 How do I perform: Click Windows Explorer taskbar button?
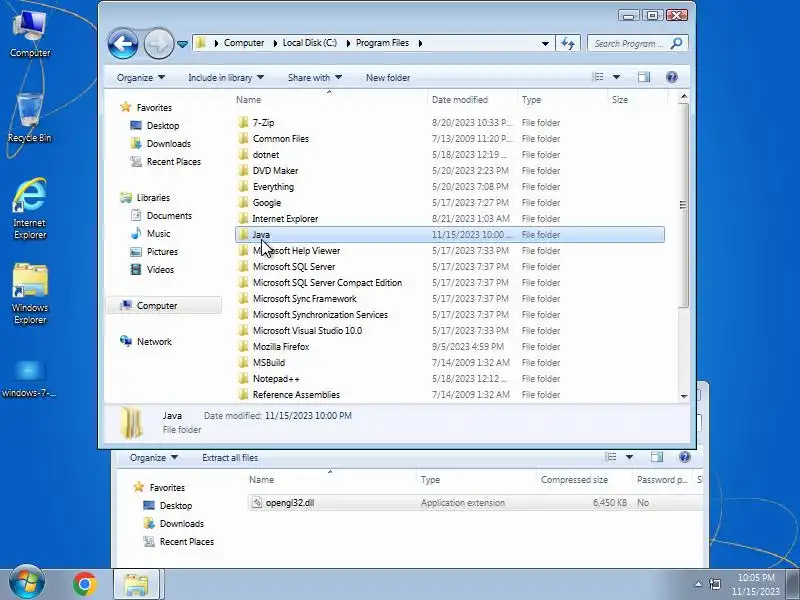[136, 584]
